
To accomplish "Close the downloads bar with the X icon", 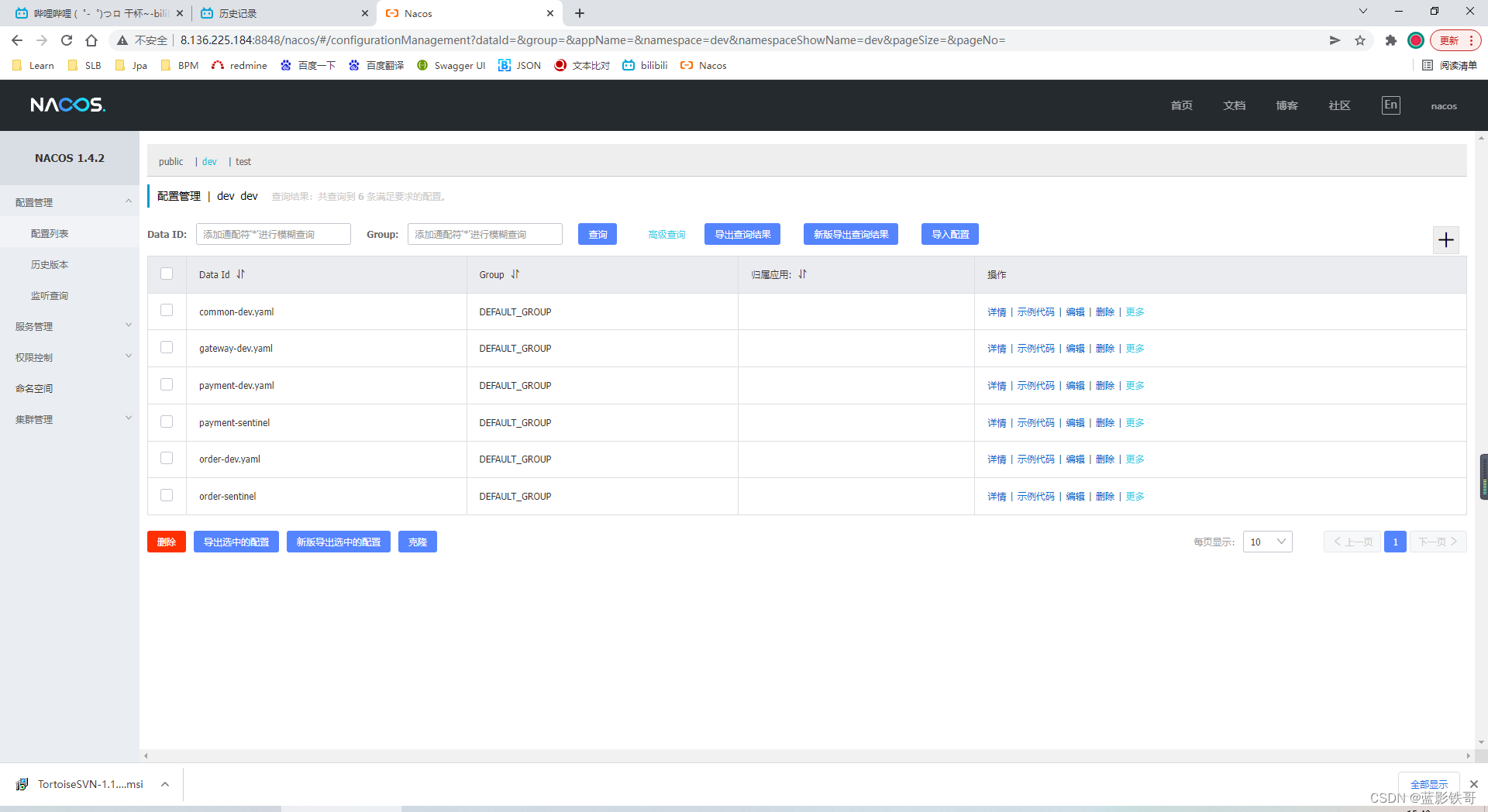I will pyautogui.click(x=1474, y=784).
